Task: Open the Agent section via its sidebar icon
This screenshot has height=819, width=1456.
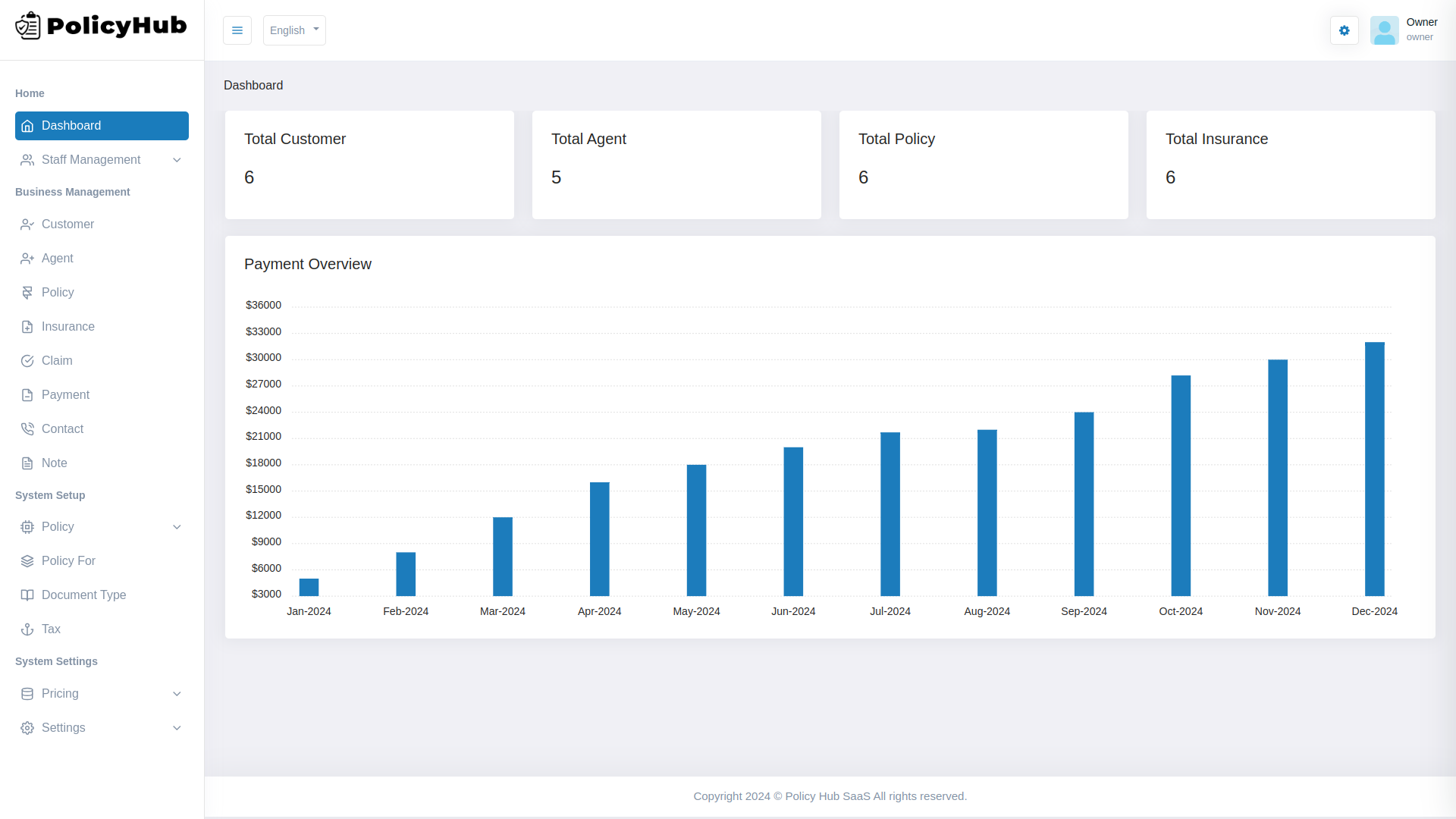Action: [x=27, y=259]
